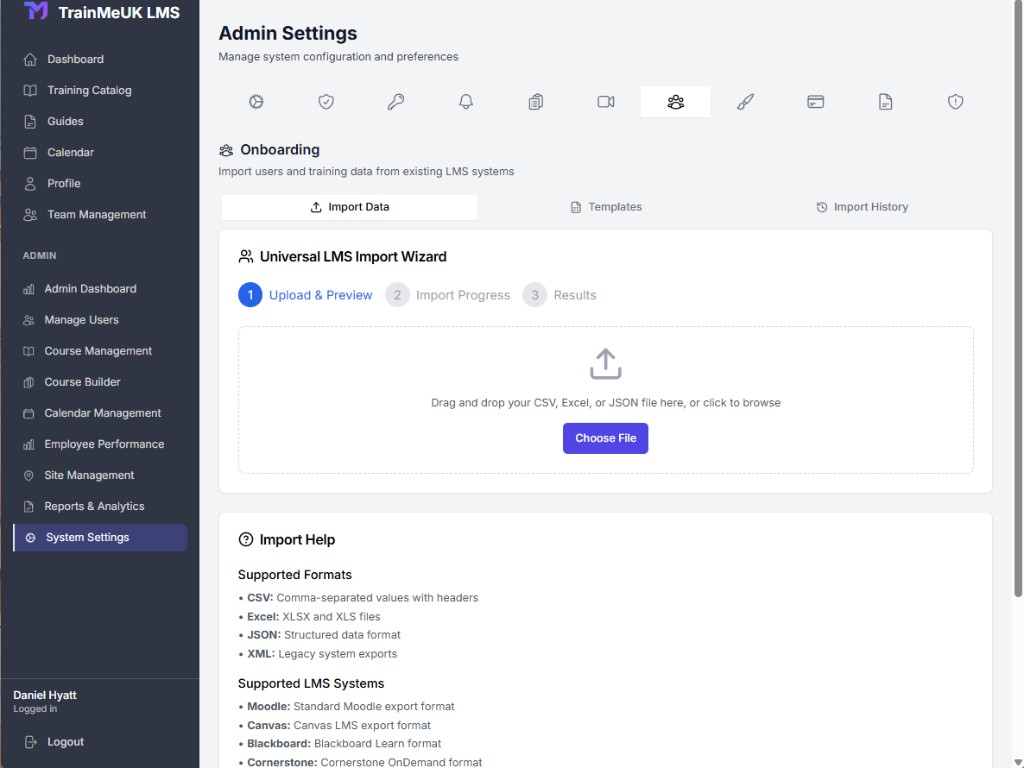This screenshot has width=1024, height=768.
Task: Click the Universal LMS Import Wizard users icon
Action: [x=246, y=257]
